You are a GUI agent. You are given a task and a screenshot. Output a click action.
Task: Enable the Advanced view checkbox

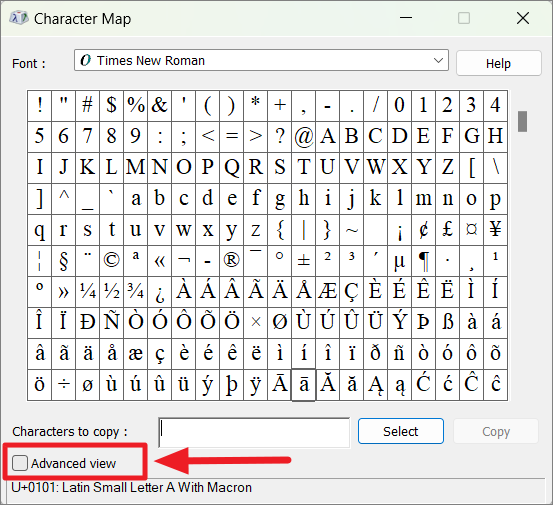20,463
